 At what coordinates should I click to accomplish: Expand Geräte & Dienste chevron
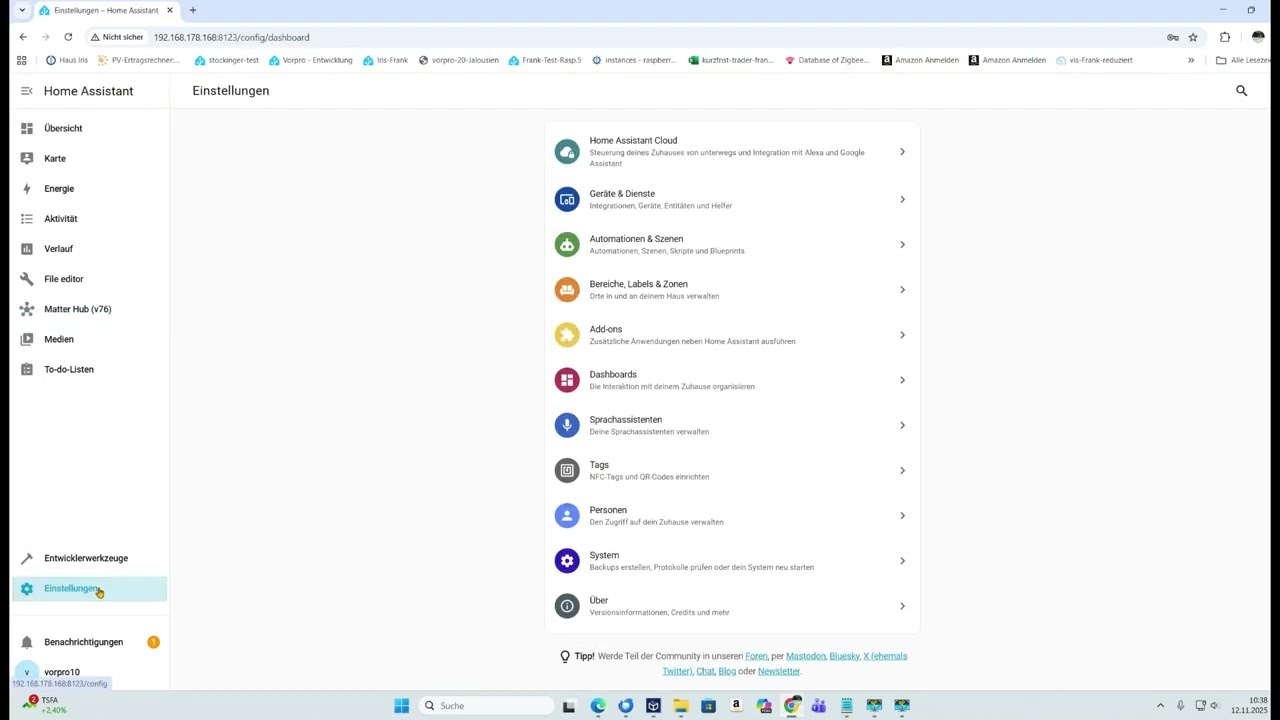click(902, 199)
